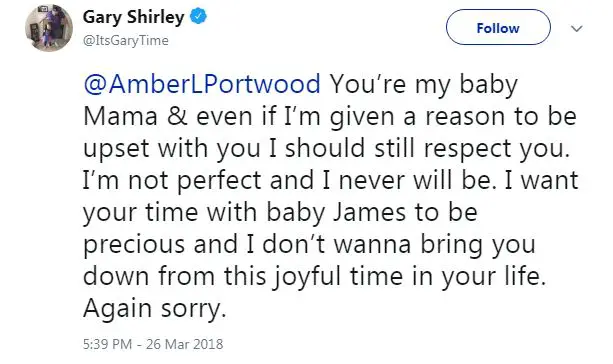Select the date 26 Mar 2018
The image size is (613, 364).
(x=185, y=344)
